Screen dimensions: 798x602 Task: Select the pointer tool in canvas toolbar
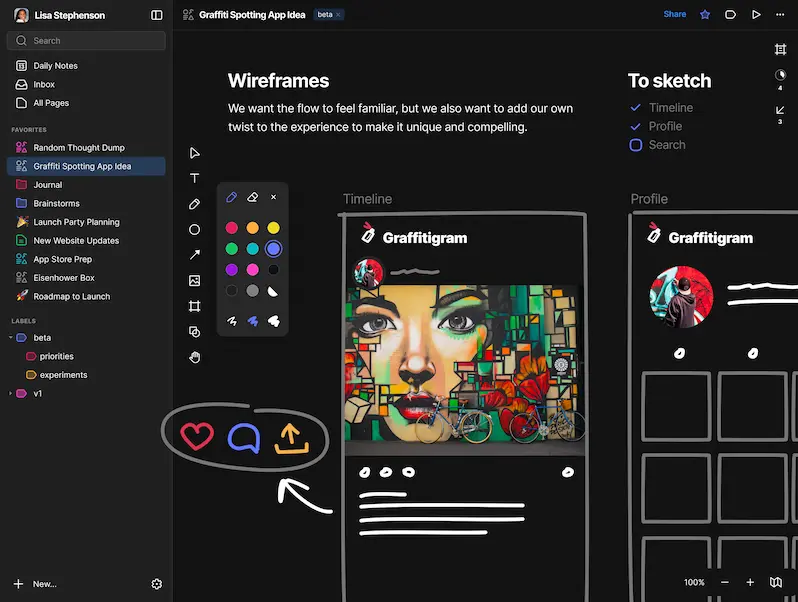[x=194, y=153]
